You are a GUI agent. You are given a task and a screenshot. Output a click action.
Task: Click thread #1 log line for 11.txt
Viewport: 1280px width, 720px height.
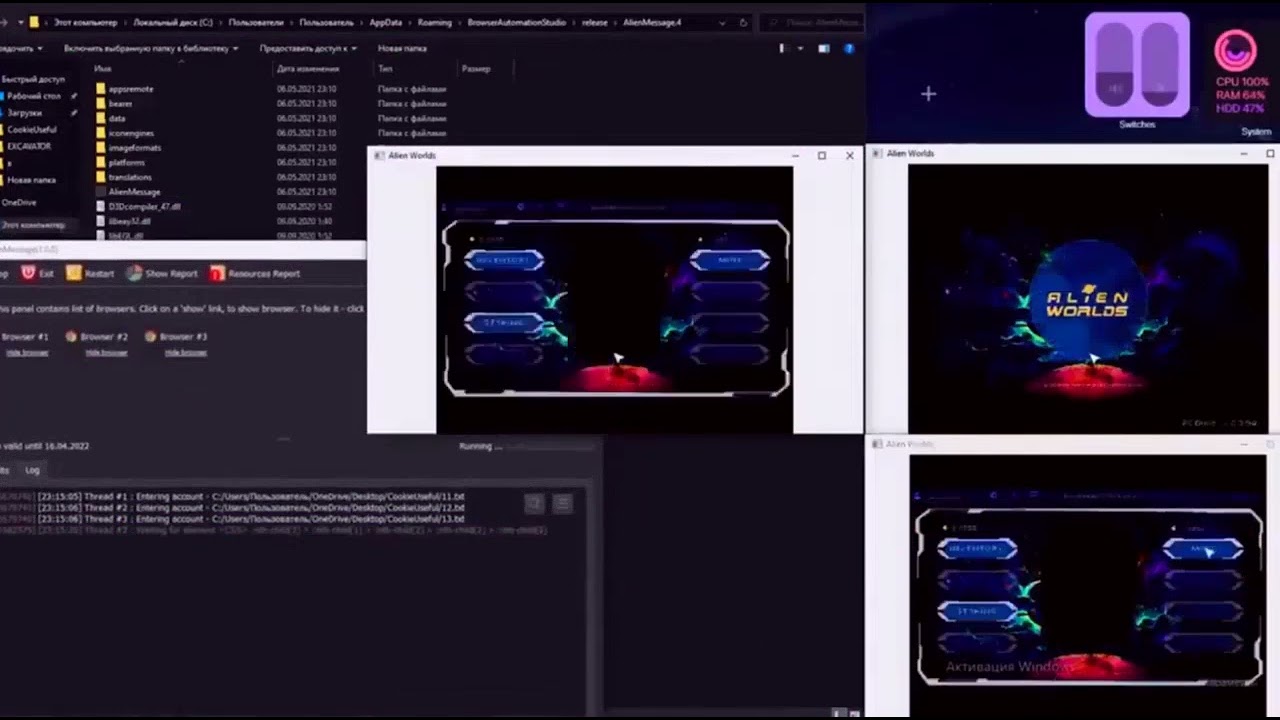pos(252,496)
